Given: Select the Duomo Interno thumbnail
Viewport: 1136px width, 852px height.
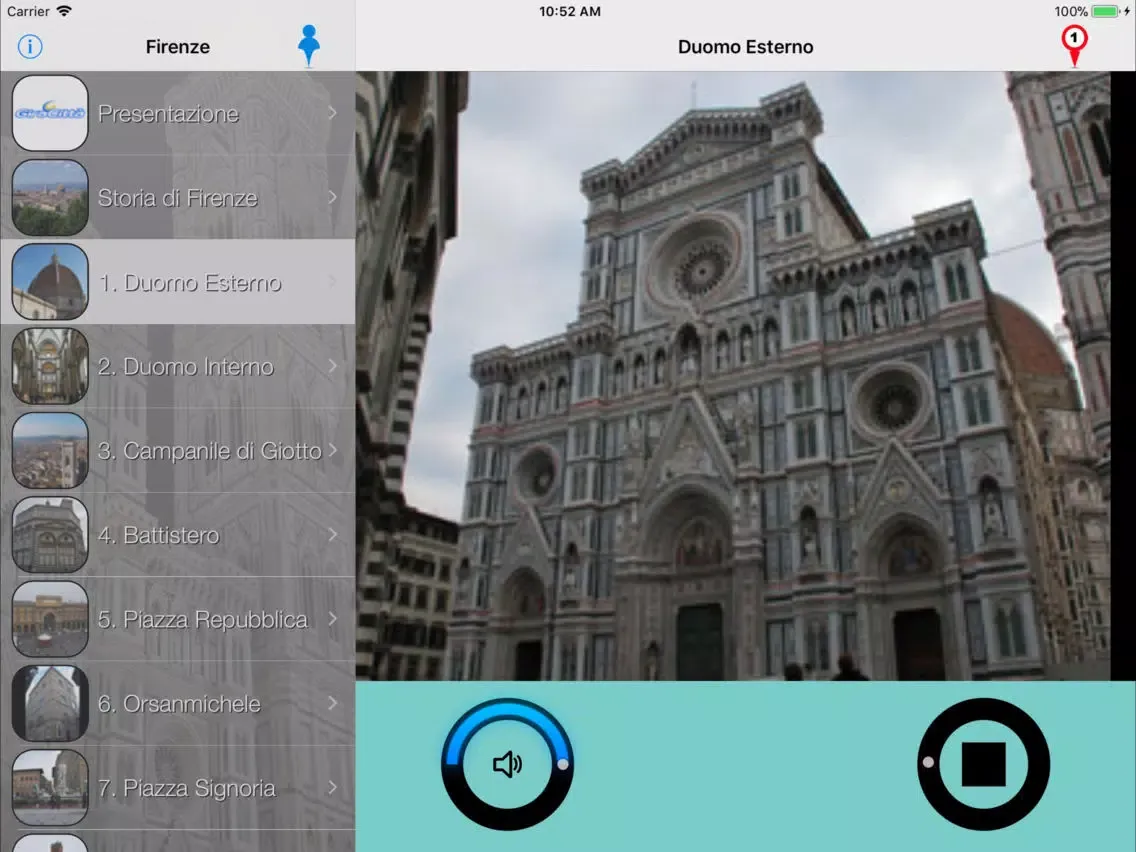Looking at the screenshot, I should tap(50, 366).
